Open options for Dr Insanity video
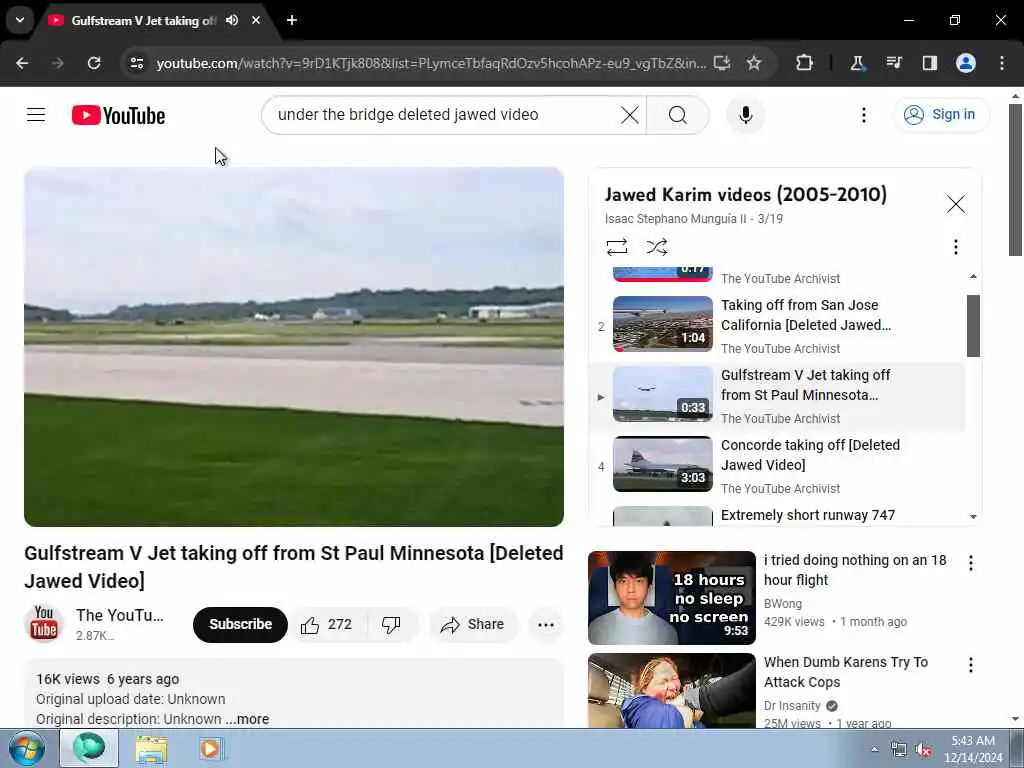Screen dimensions: 1024x768 pos(971,665)
